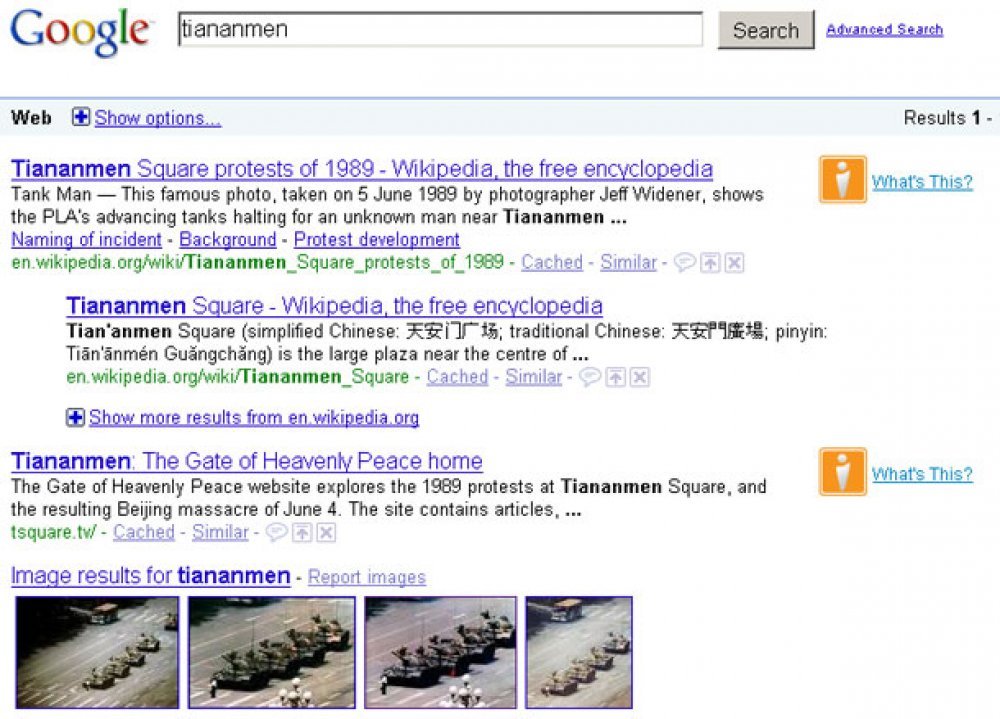Click orange info icon beside Gate of Heavenly Peace

pyautogui.click(x=842, y=471)
